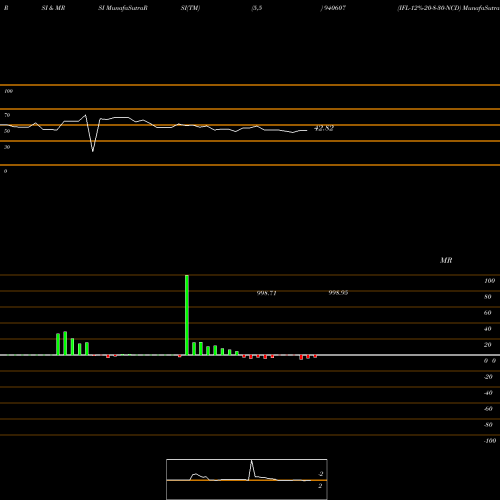Screen dimensions: 500x500
Task: Click the RSI axis label 30
Action: [7, 147]
